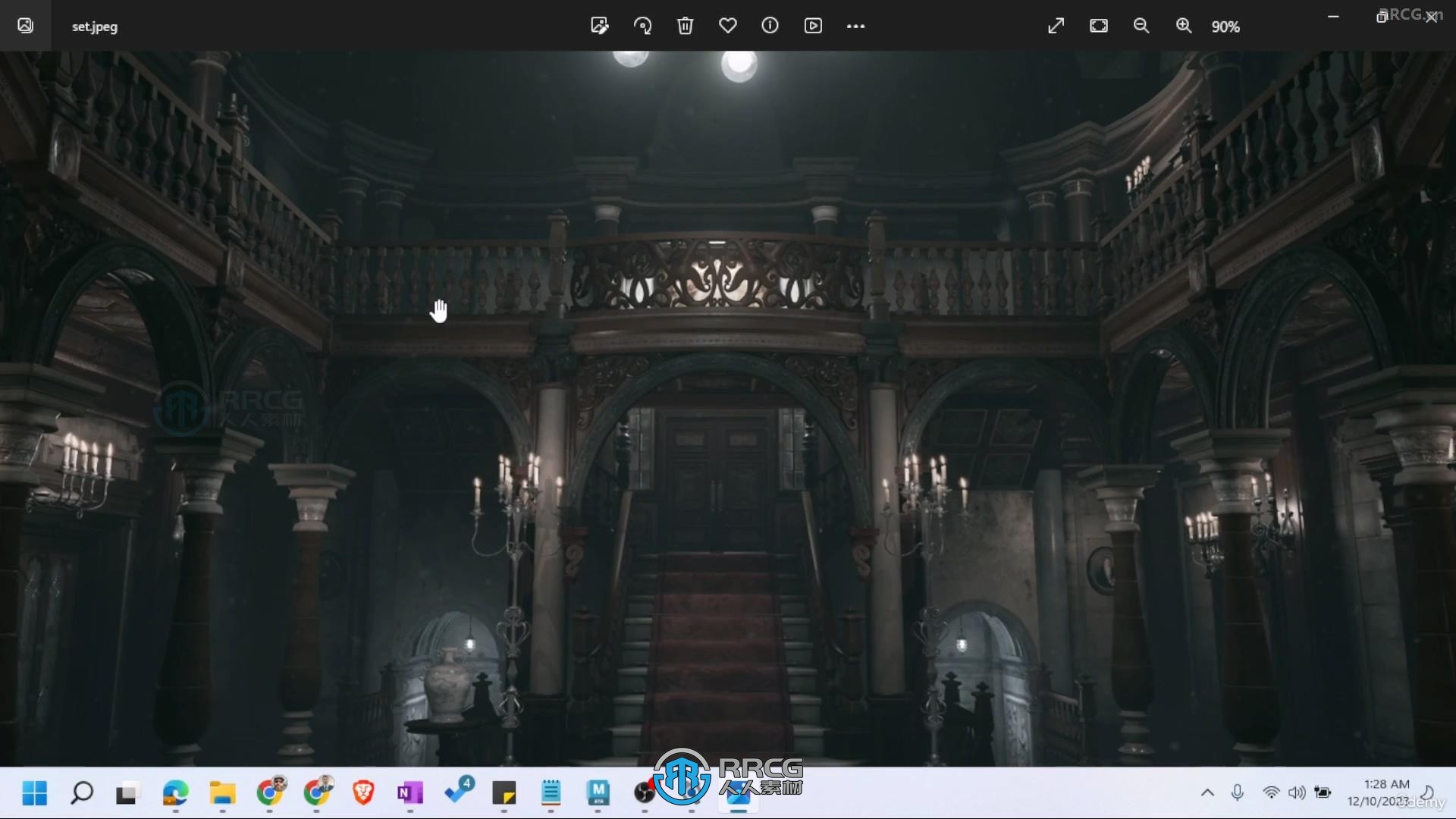
Task: Start slideshow from the toolbar play icon
Action: (x=813, y=26)
